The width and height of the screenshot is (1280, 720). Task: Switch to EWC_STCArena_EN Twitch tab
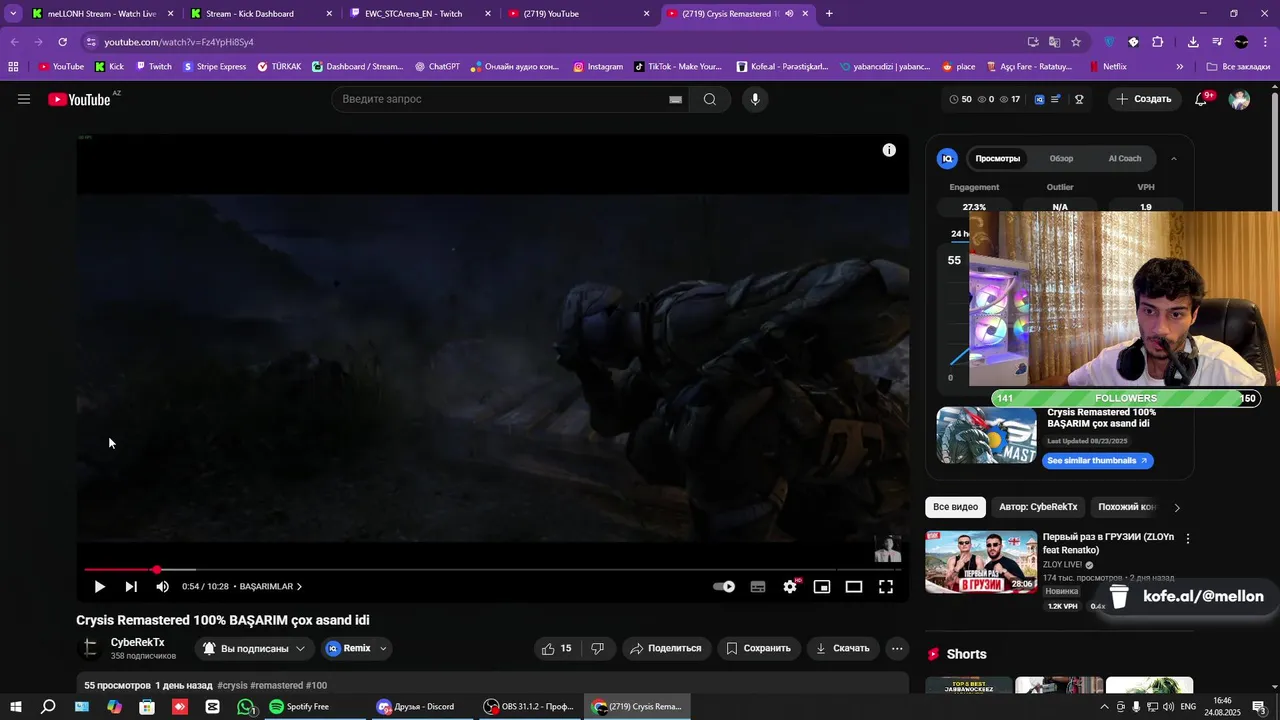point(419,14)
